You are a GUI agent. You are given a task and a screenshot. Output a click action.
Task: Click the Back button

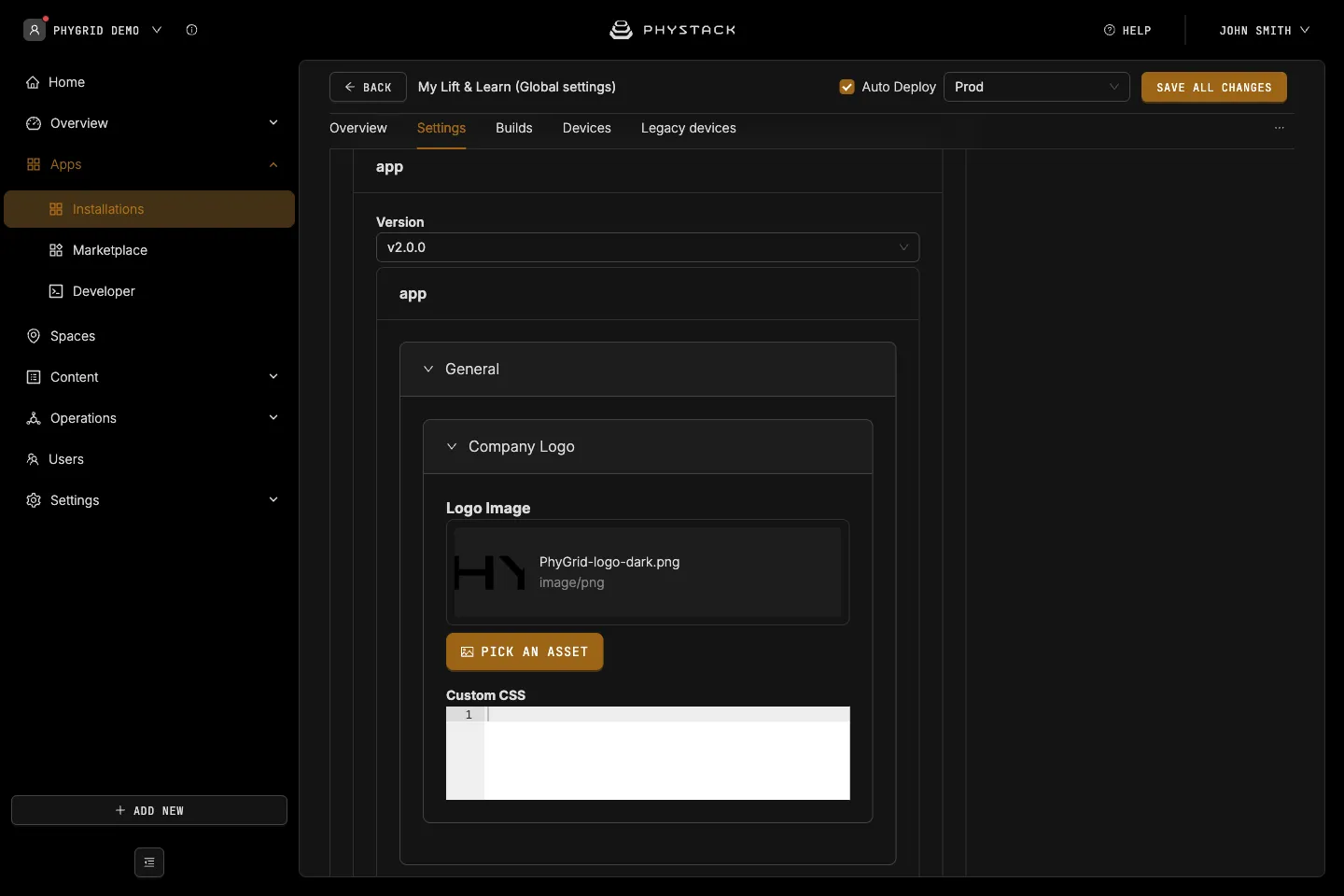(x=368, y=87)
